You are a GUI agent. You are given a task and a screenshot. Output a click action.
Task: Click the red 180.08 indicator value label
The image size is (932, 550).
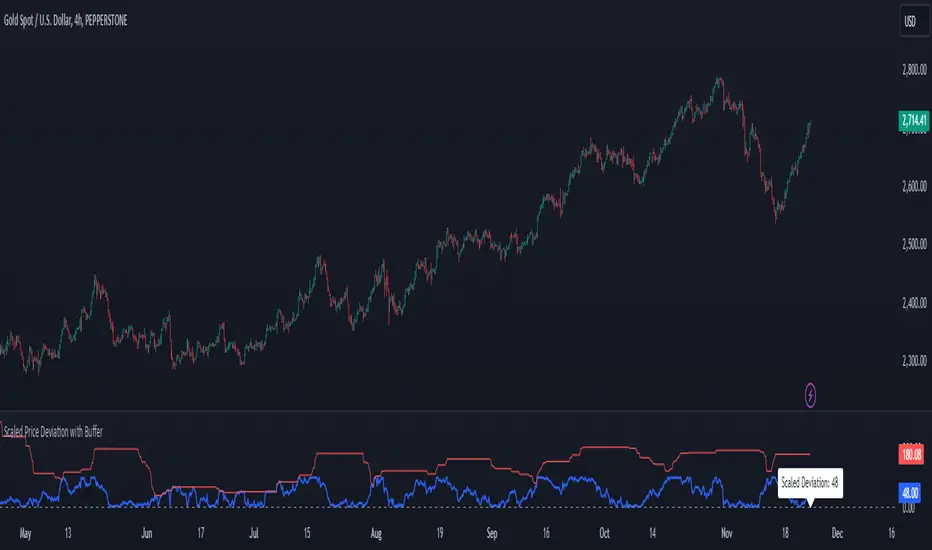tap(911, 455)
